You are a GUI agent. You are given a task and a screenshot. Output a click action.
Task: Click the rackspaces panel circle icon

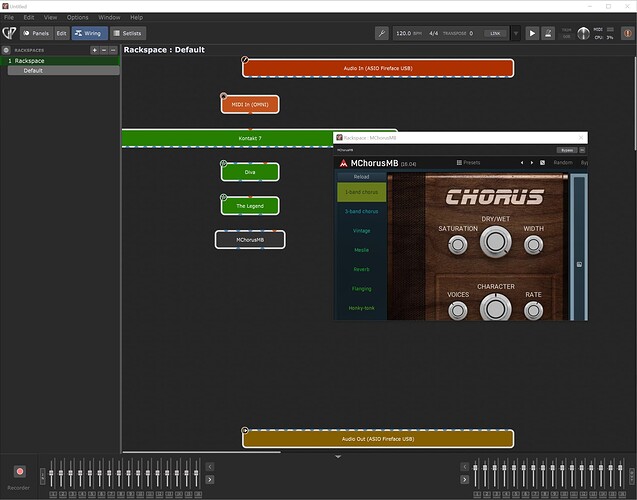click(x=6, y=50)
